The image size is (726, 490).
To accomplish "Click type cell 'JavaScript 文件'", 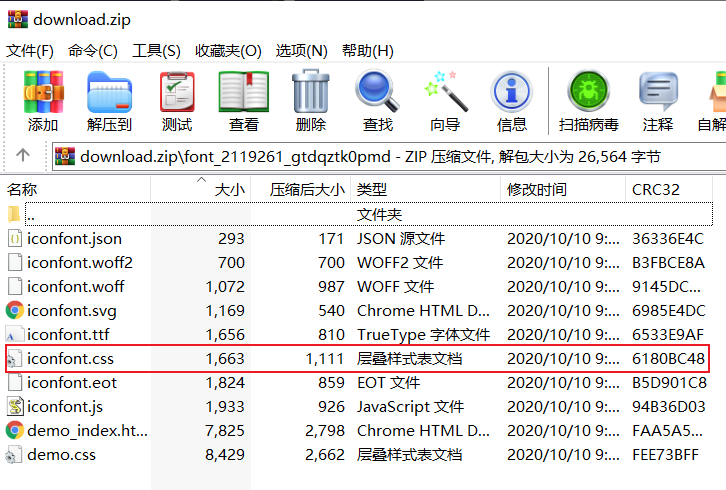I will 410,407.
